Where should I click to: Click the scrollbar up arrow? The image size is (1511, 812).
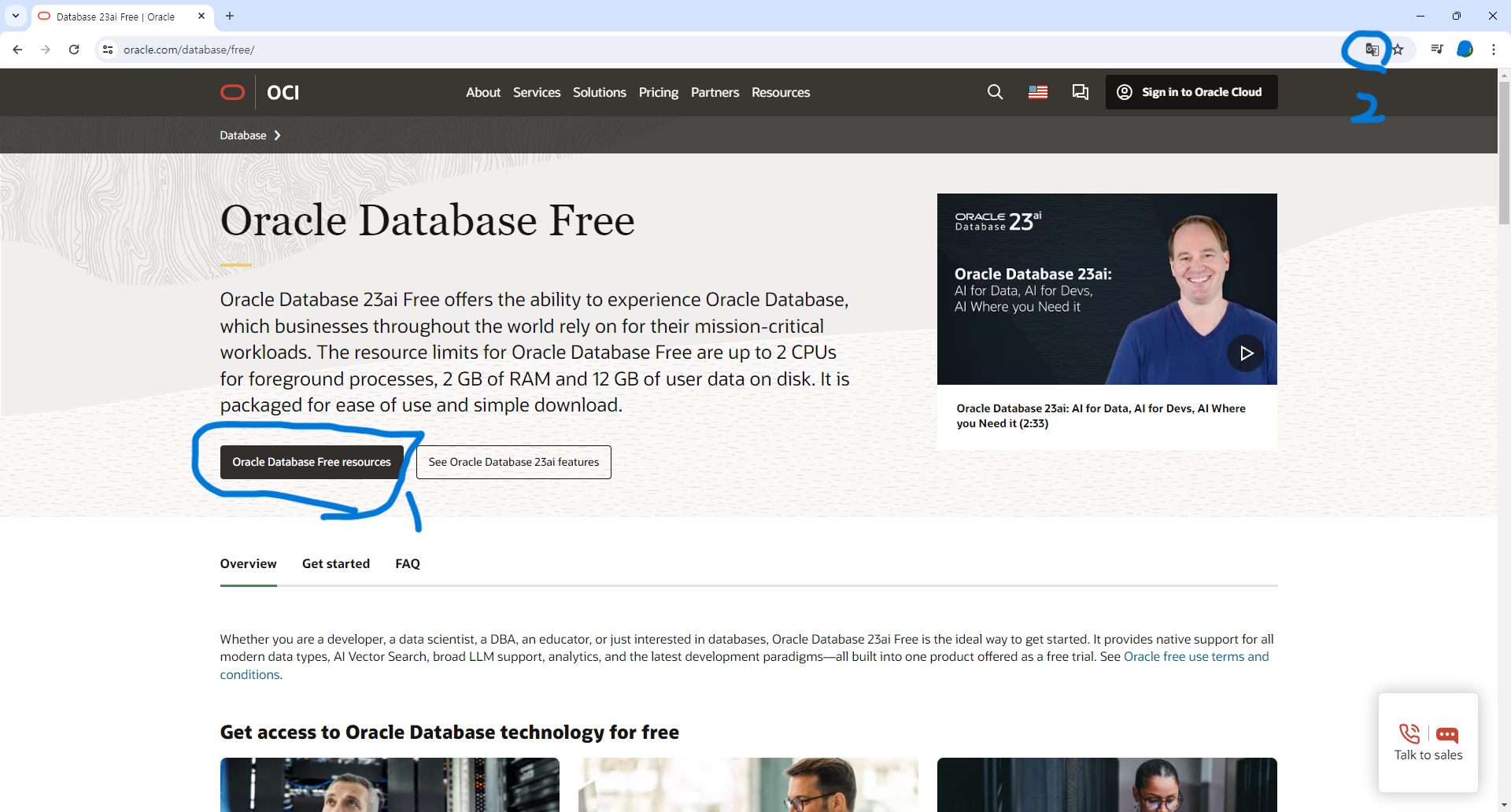[x=1504, y=75]
